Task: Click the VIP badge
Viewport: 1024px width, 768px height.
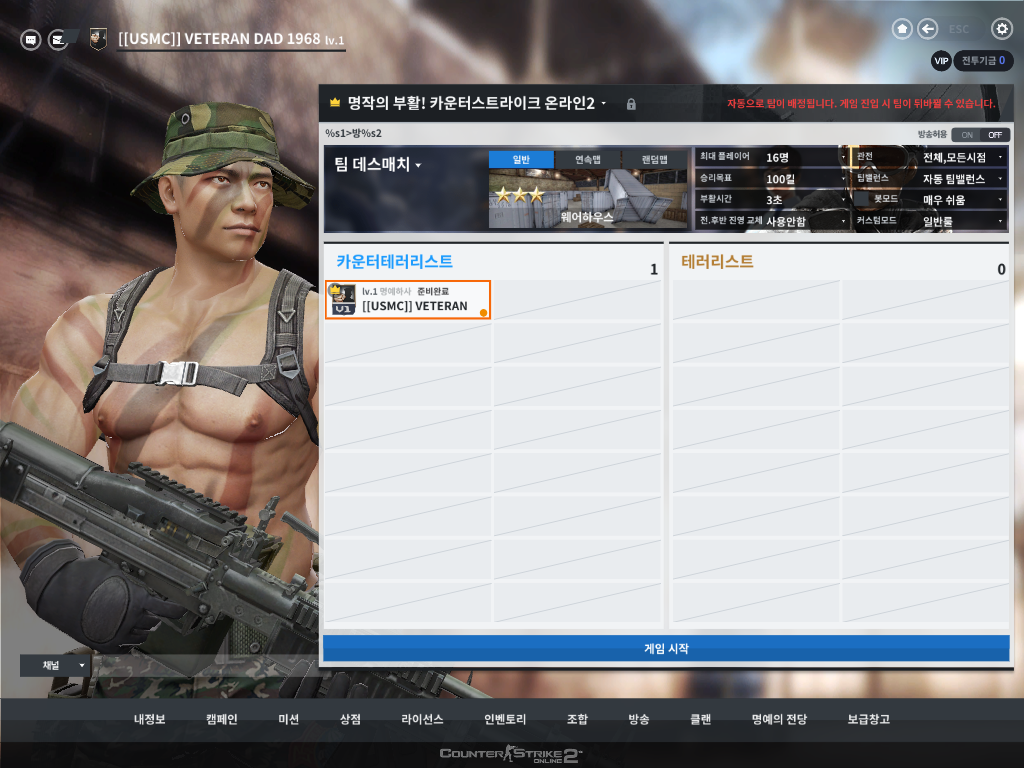Action: pos(941,61)
